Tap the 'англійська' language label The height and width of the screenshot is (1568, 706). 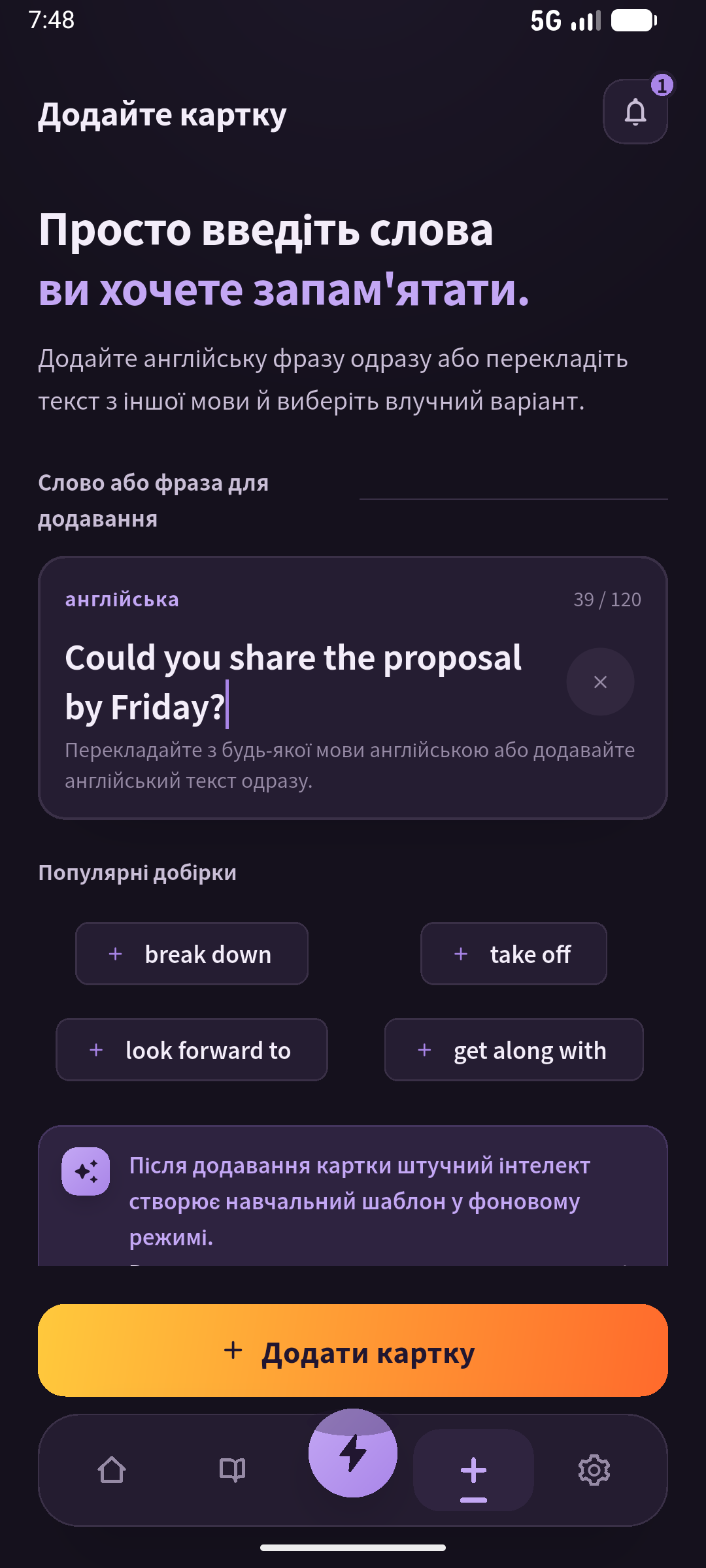pos(122,599)
